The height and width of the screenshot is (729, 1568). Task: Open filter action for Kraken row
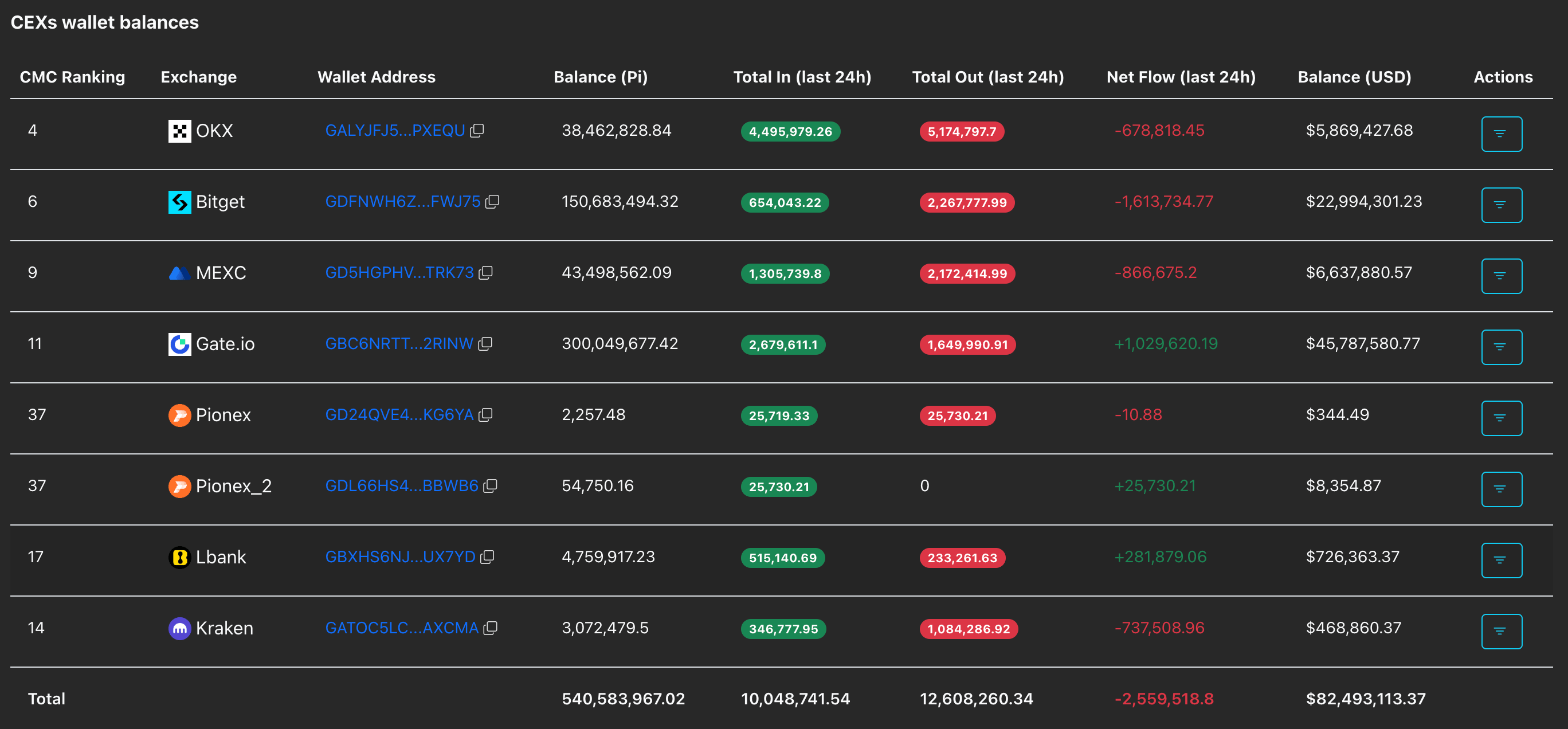point(1502,632)
